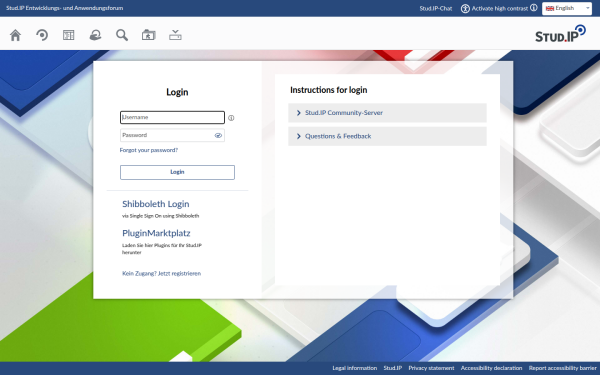This screenshot has width=600, height=375.
Task: Click the Instructions for login heading
Action: click(329, 90)
